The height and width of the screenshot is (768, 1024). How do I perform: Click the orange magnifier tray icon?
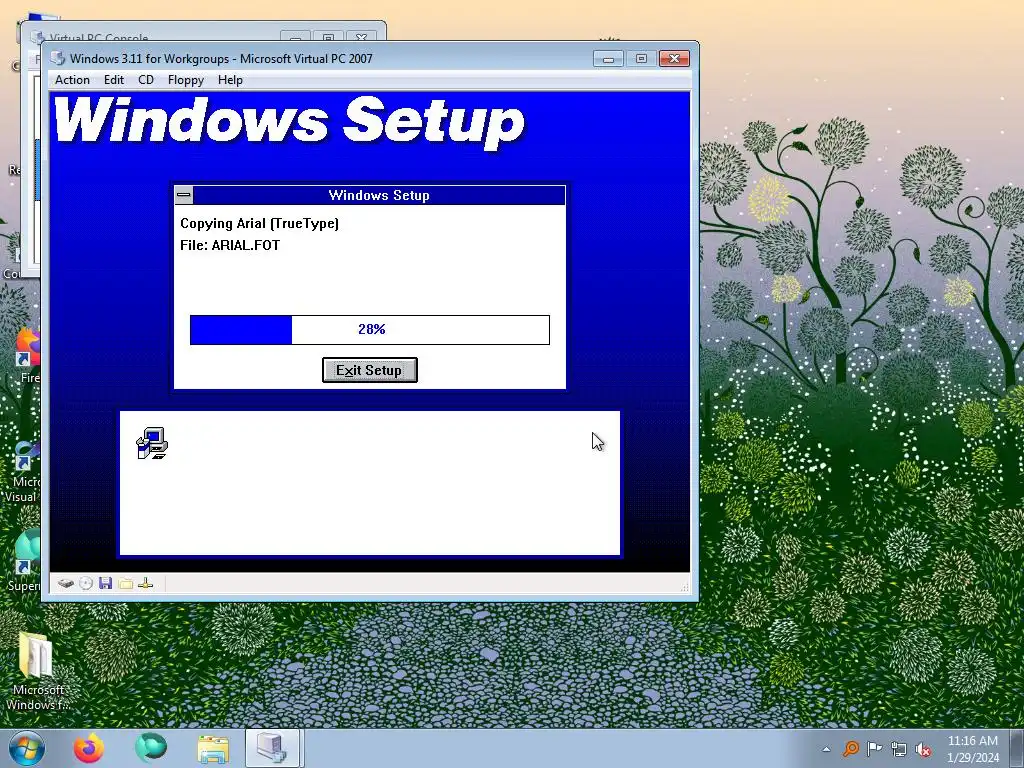pos(850,749)
